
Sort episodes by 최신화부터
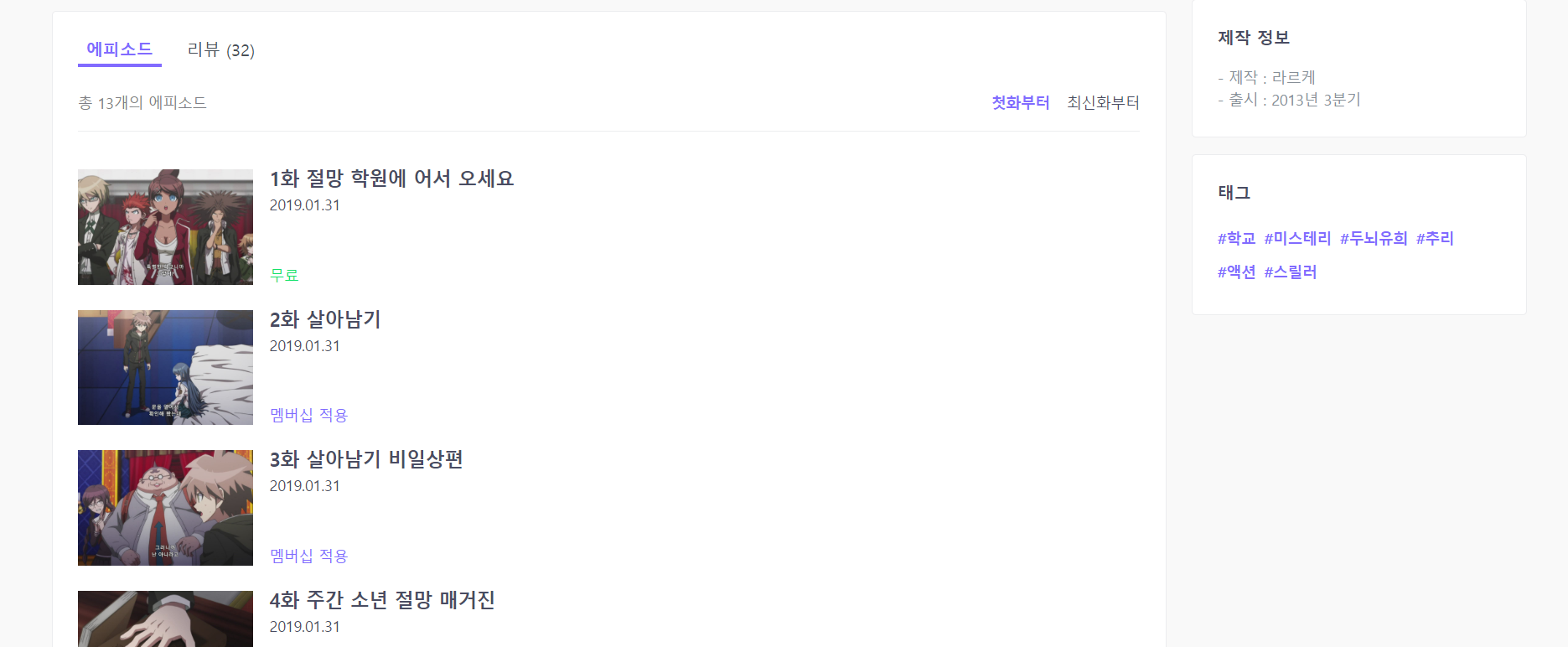tap(1103, 102)
